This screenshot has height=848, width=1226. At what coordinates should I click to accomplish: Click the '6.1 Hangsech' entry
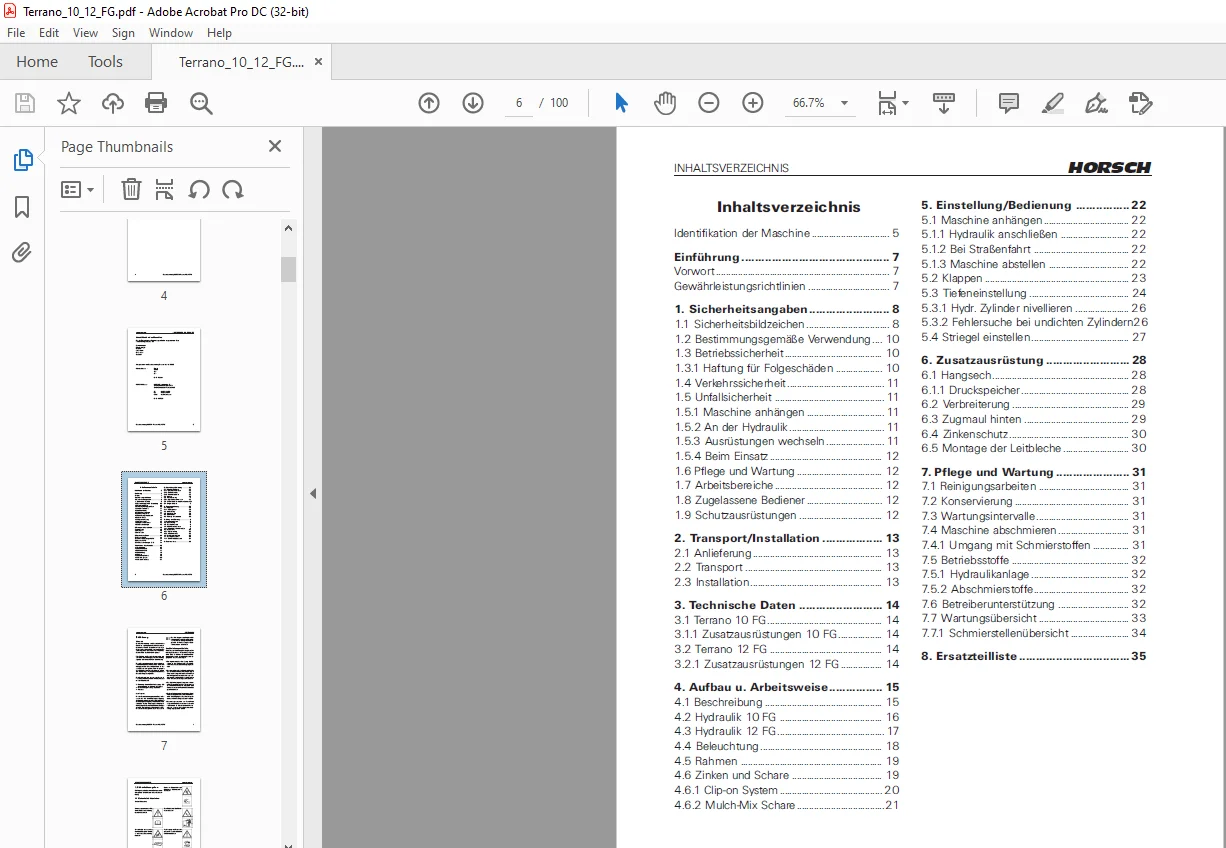[1034, 375]
